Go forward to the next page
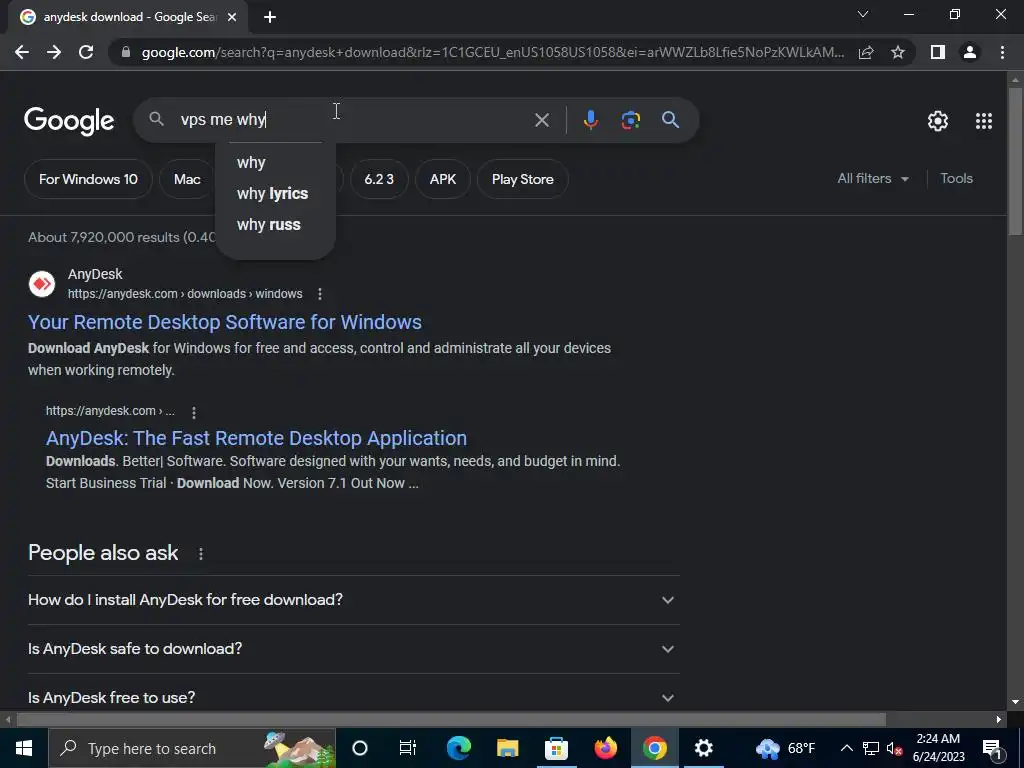 point(54,52)
